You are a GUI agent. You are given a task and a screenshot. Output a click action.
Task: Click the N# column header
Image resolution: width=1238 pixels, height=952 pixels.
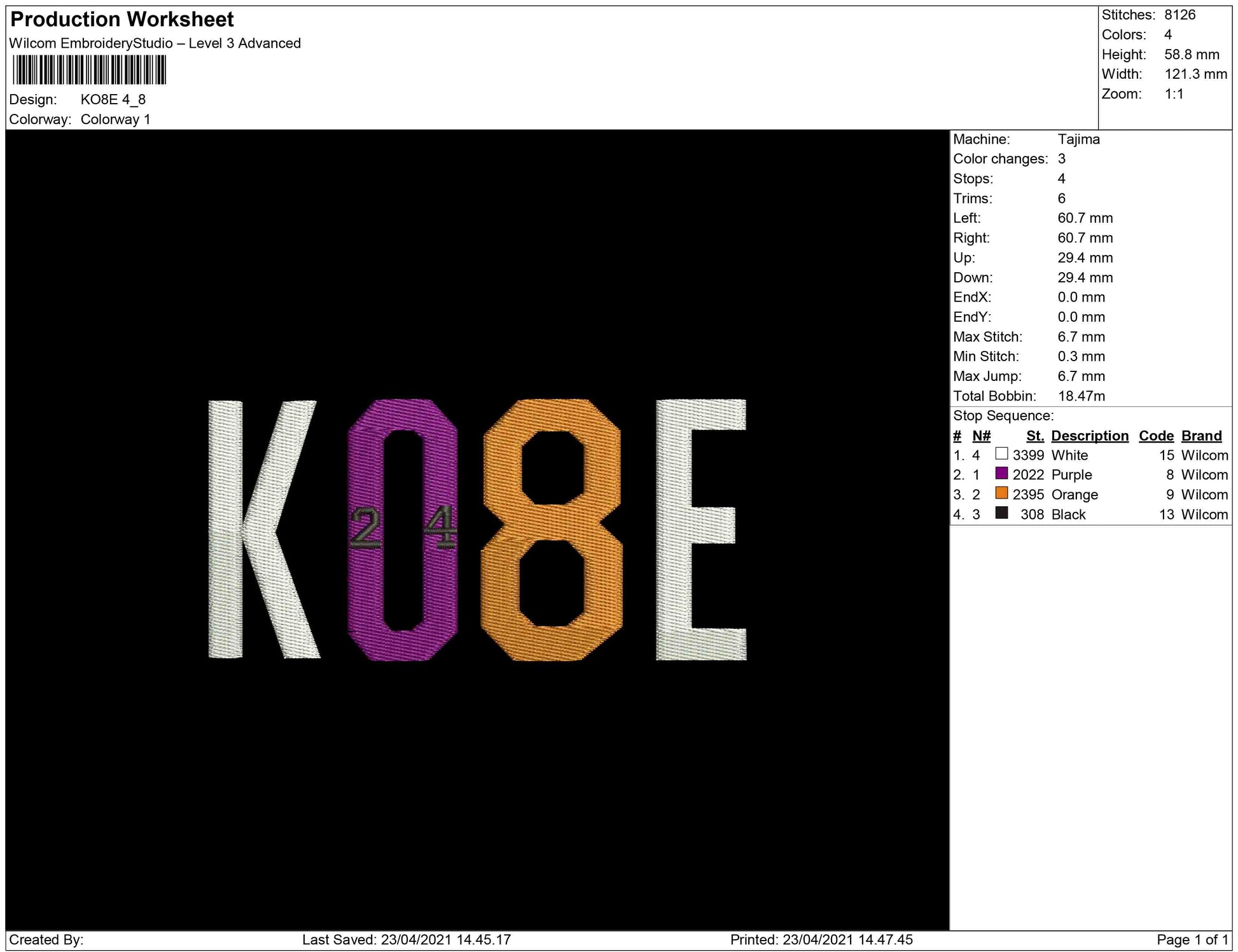click(x=981, y=436)
